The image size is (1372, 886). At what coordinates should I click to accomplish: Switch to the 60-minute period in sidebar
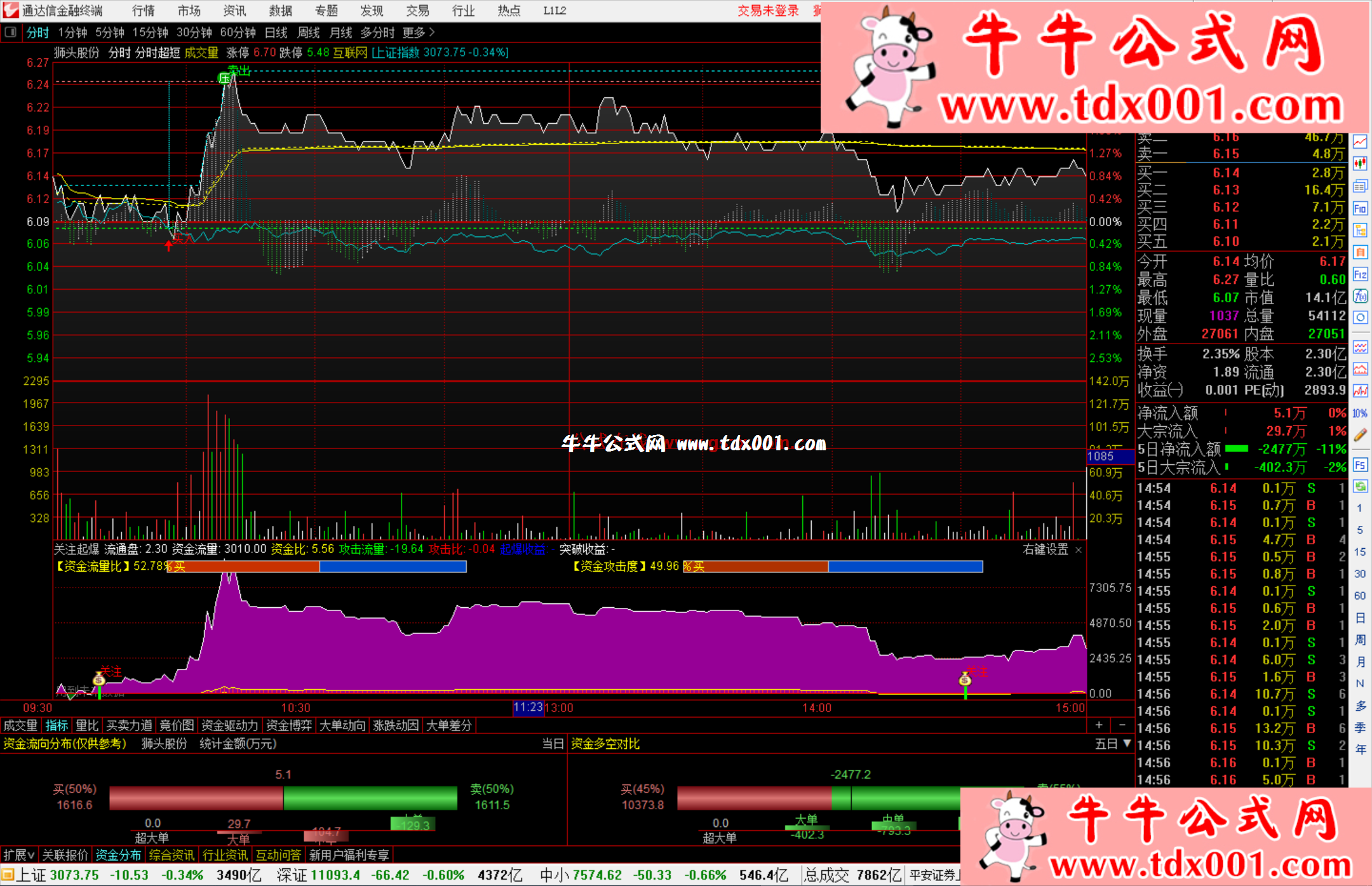[x=1360, y=596]
